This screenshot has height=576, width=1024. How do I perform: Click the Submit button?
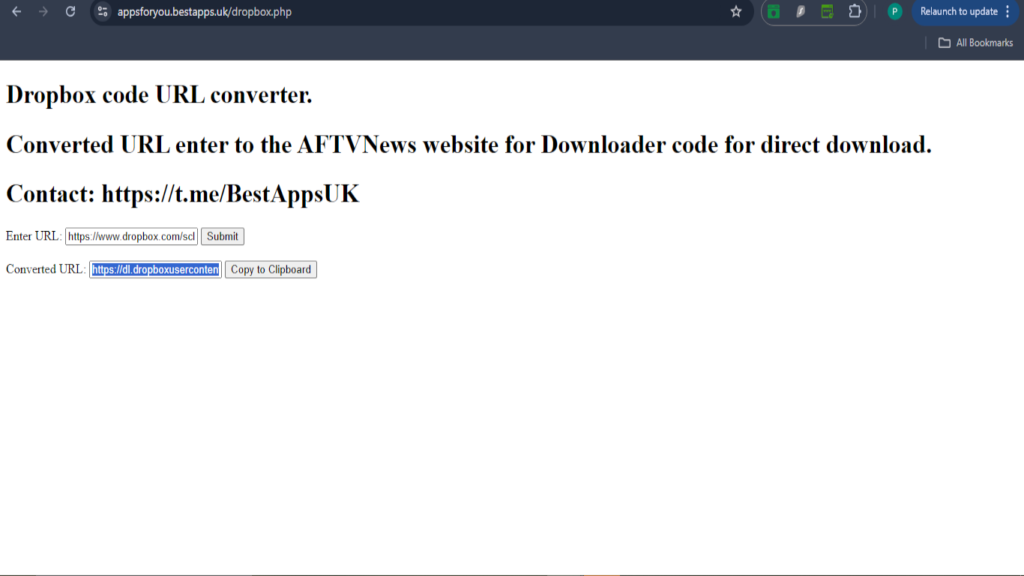(x=223, y=236)
